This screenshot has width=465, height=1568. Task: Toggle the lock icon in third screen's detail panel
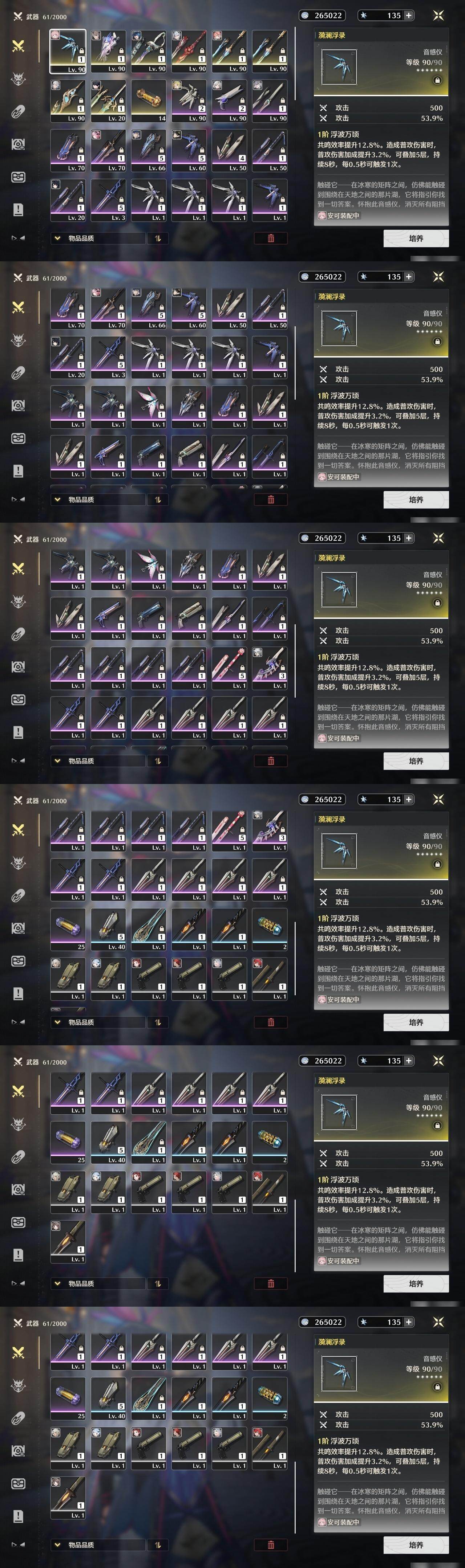click(x=437, y=603)
